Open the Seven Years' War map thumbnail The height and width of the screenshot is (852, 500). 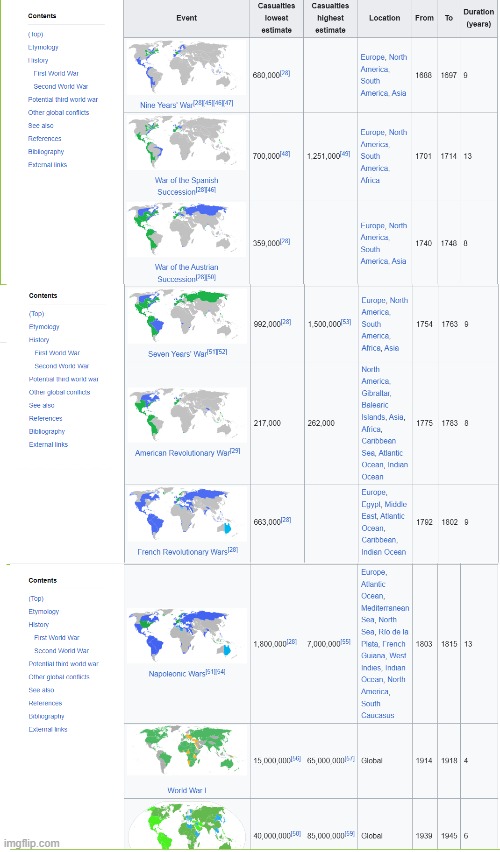pos(186,317)
